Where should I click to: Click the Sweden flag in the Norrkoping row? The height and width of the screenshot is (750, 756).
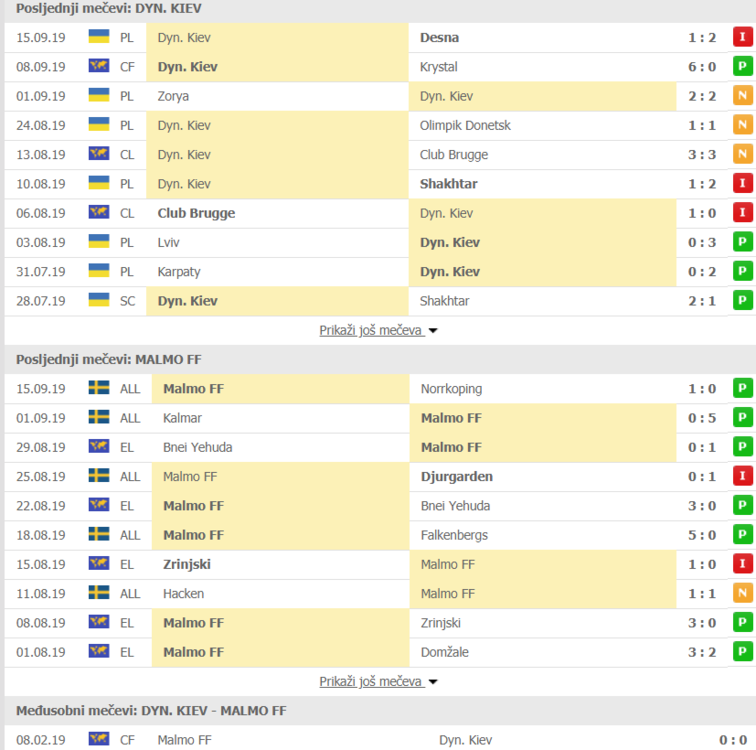[x=99, y=388]
